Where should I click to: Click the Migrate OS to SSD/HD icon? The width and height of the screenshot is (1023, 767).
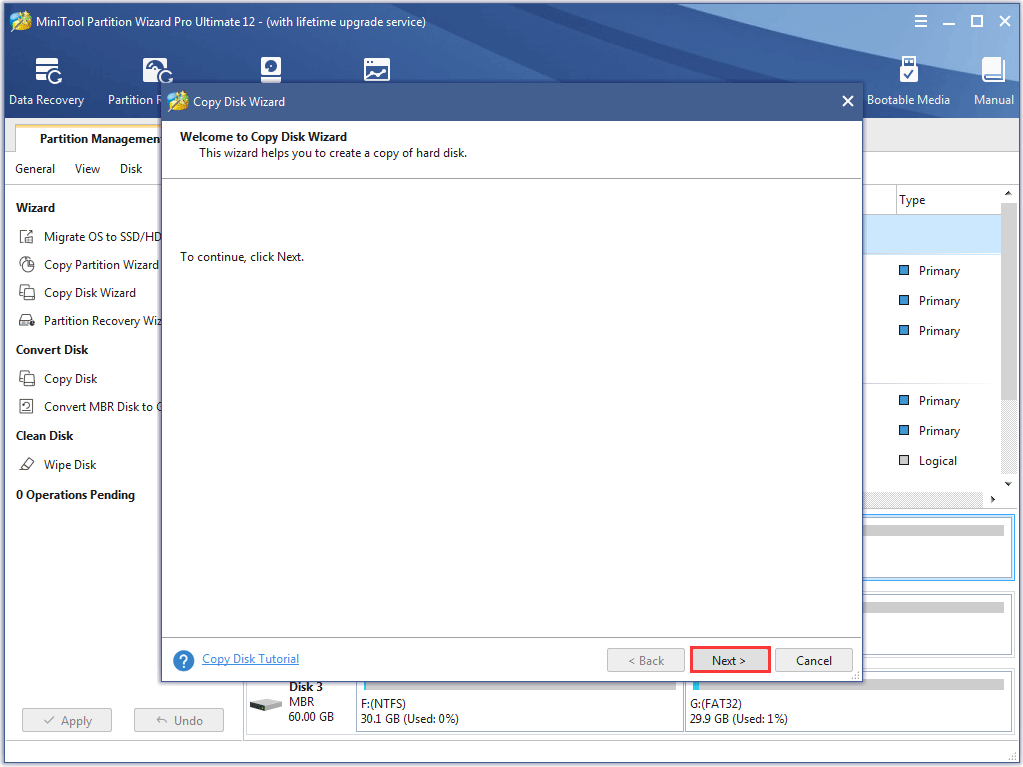pos(26,236)
